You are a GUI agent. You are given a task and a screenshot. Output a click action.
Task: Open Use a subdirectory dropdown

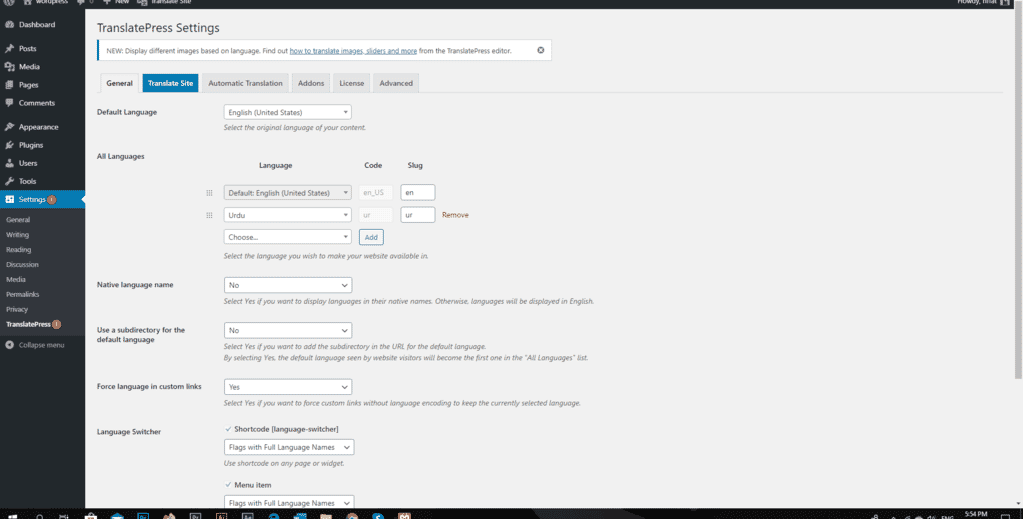pos(288,330)
